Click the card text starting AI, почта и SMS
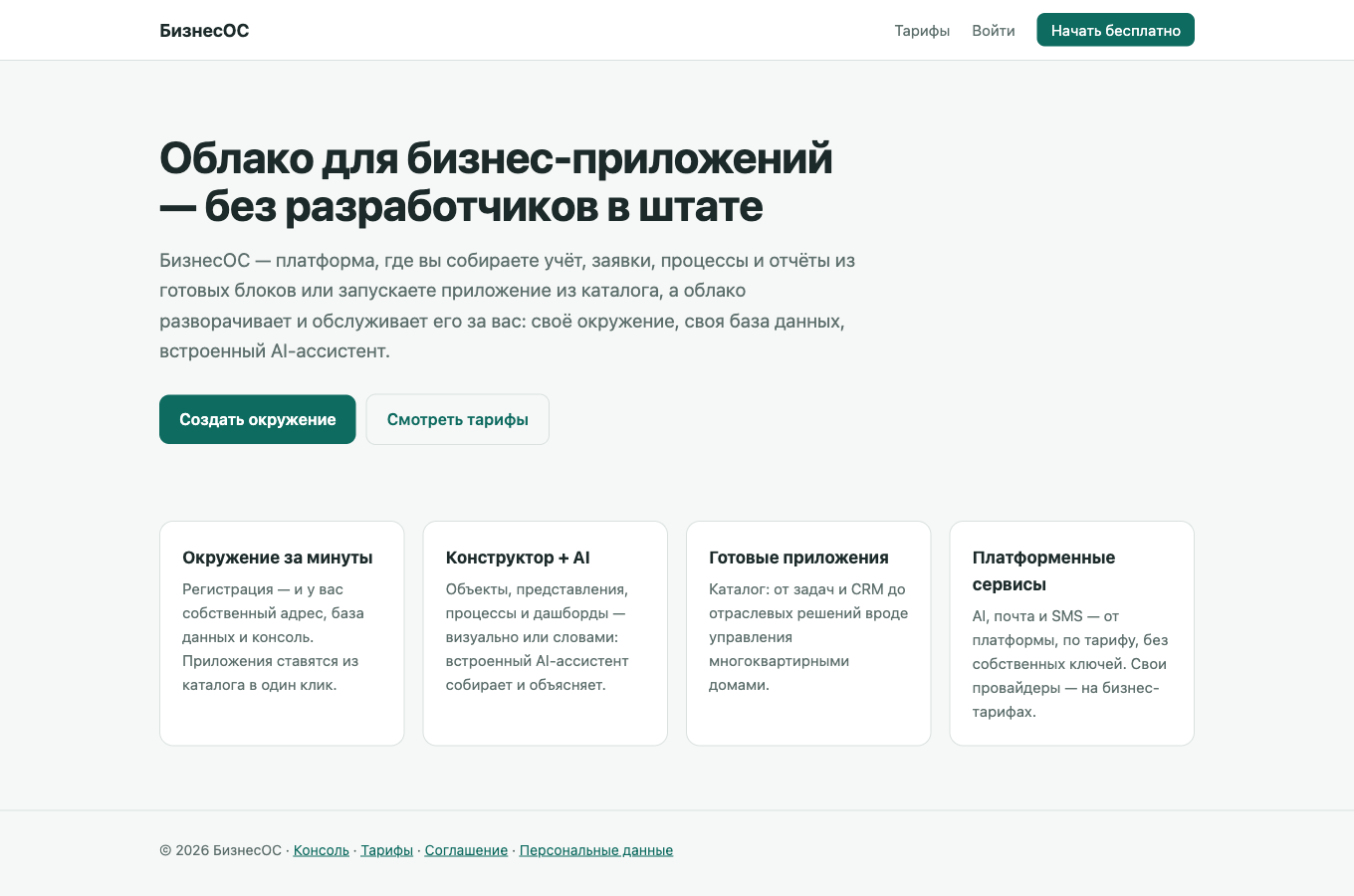The height and width of the screenshot is (896, 1354). click(x=1070, y=664)
